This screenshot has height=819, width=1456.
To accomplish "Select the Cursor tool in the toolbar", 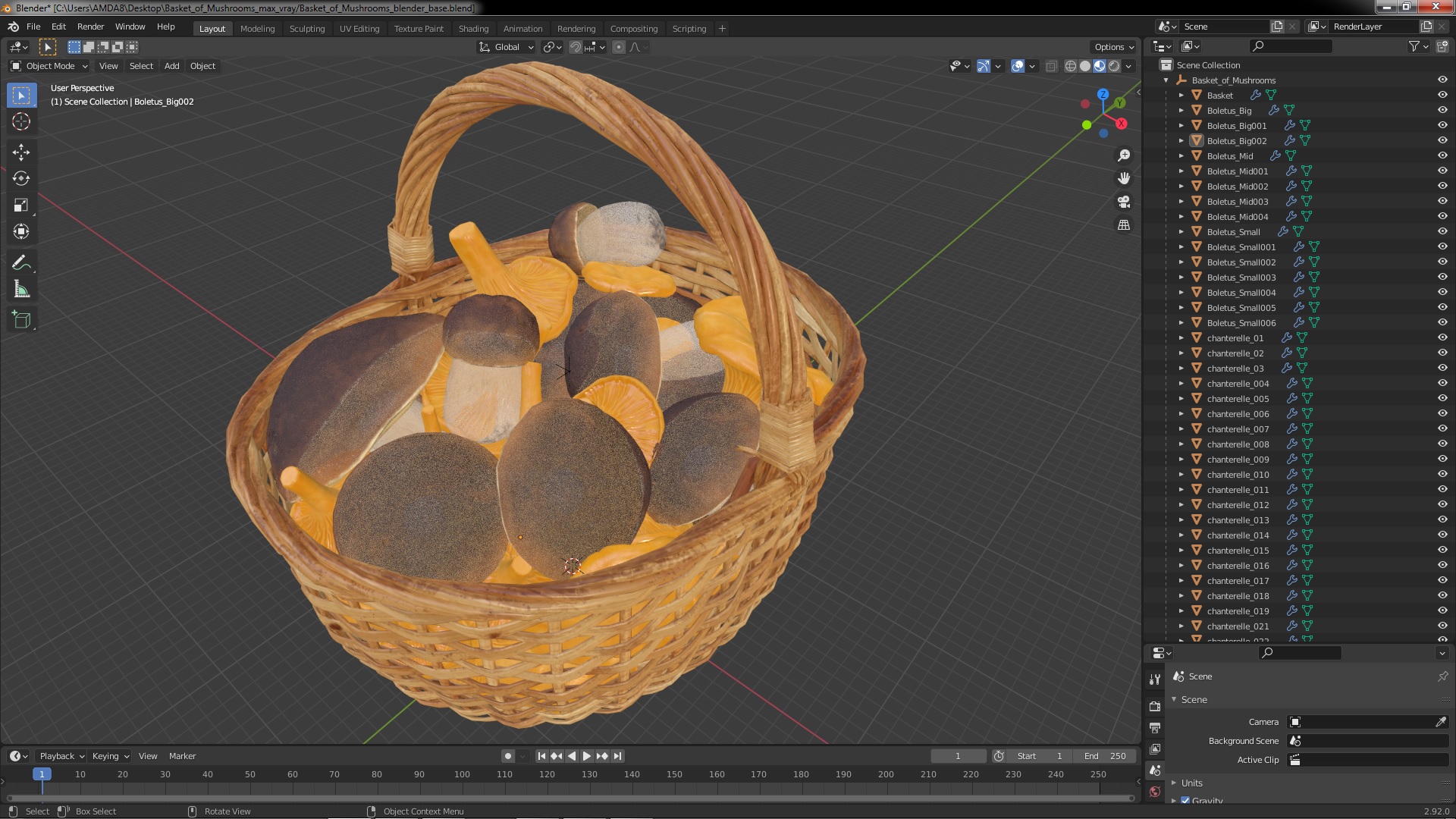I will pos(21,121).
